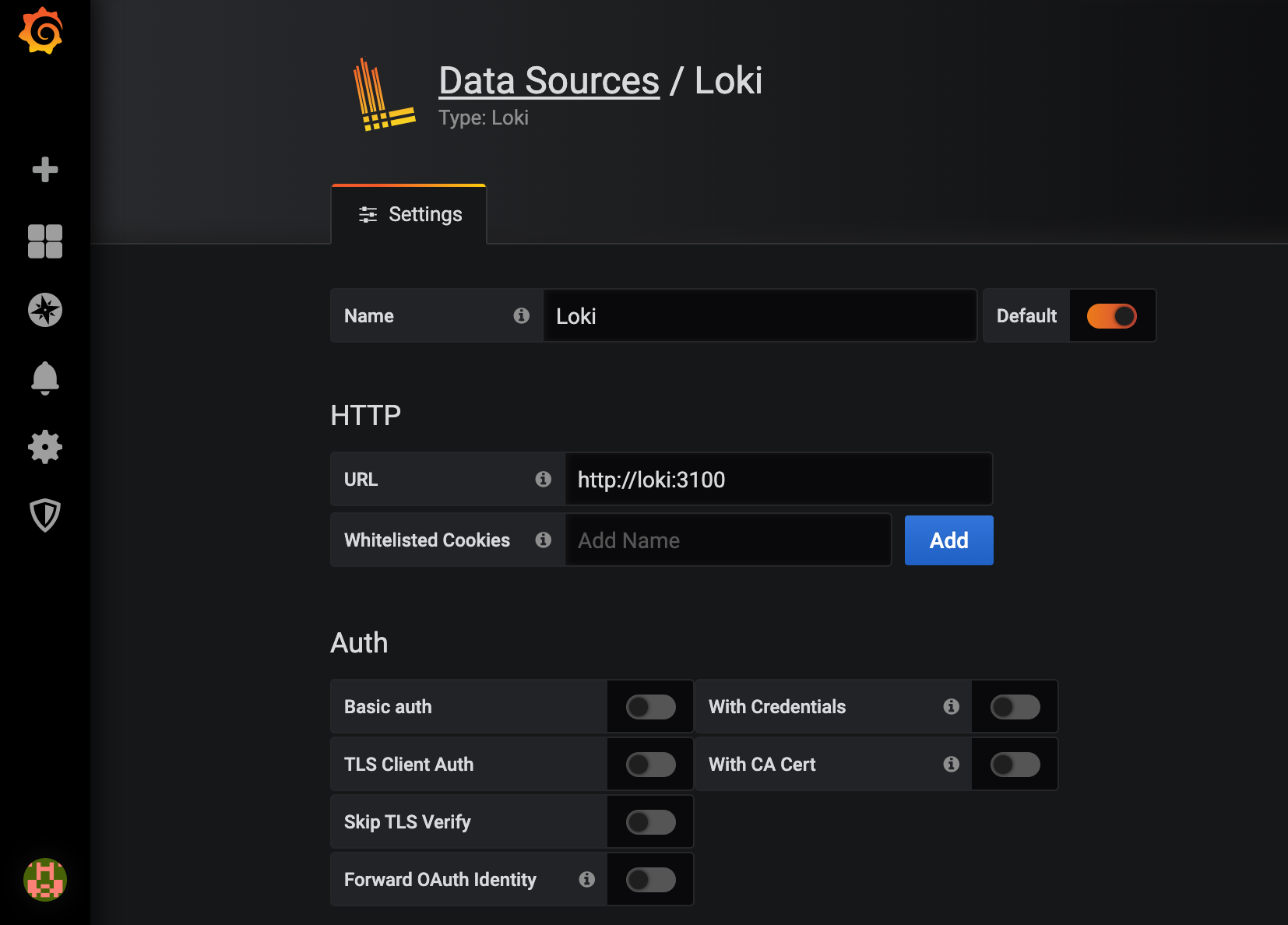Focus the URL input field
This screenshot has width=1288, height=925.
coord(779,479)
